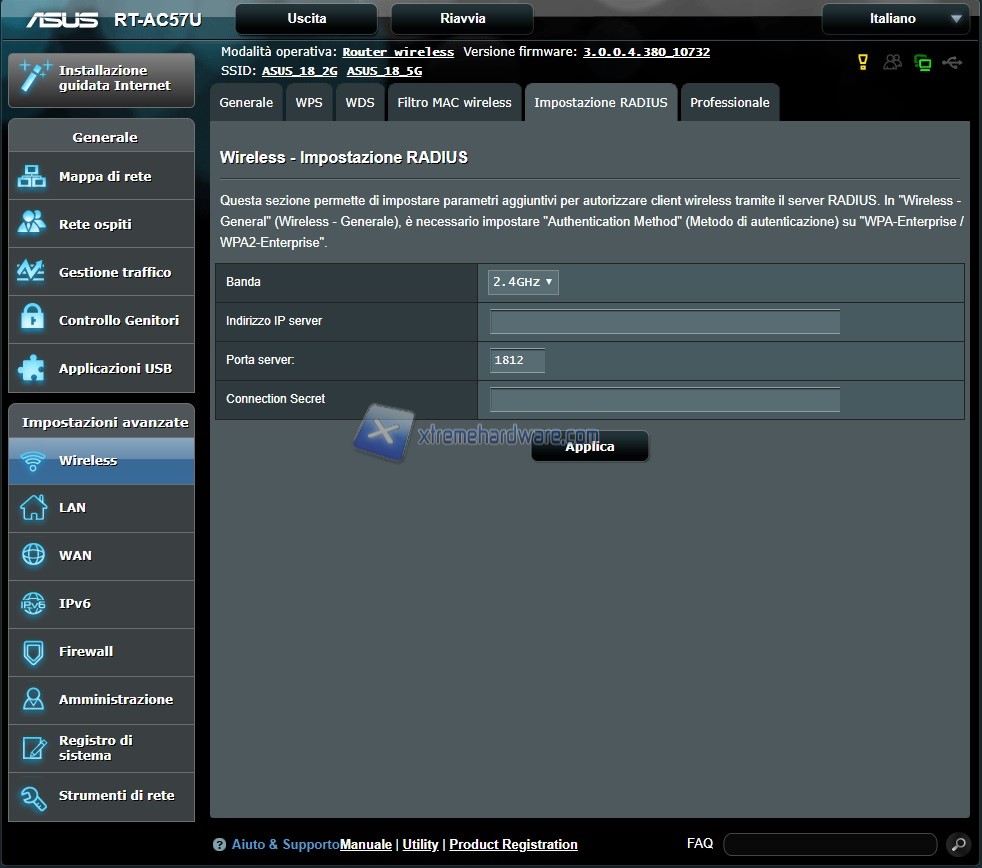
Task: Open the firmware version 3.0.0.4.380_10732 link
Action: point(646,52)
